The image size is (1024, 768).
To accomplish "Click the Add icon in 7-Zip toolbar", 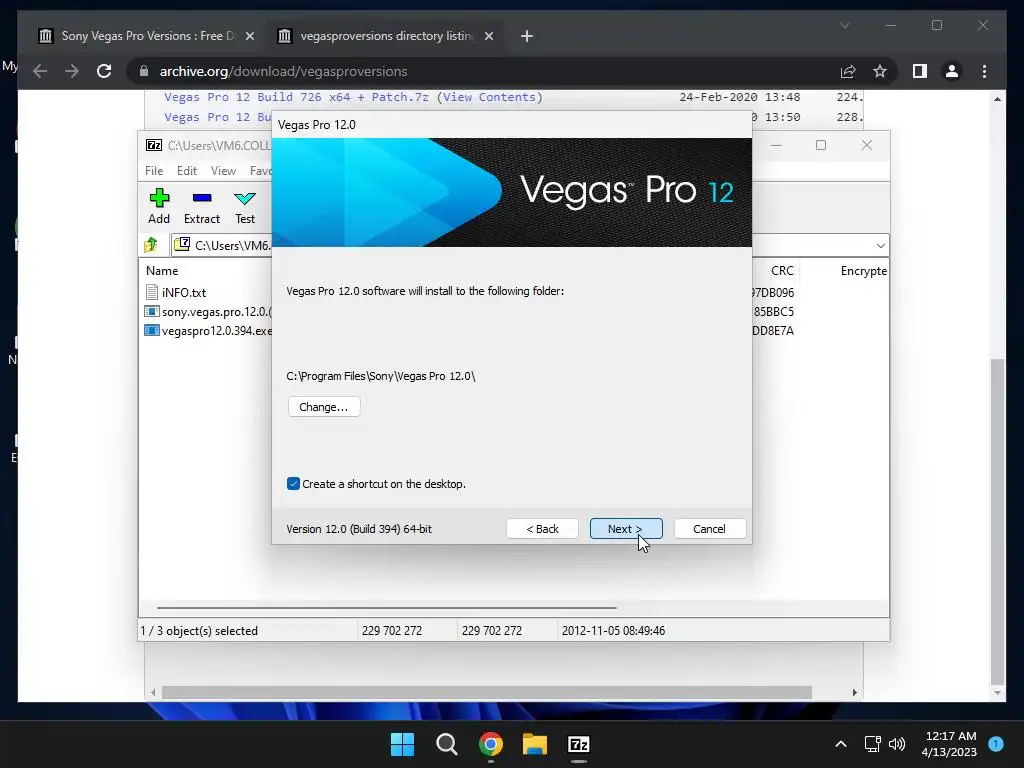I will [x=159, y=206].
